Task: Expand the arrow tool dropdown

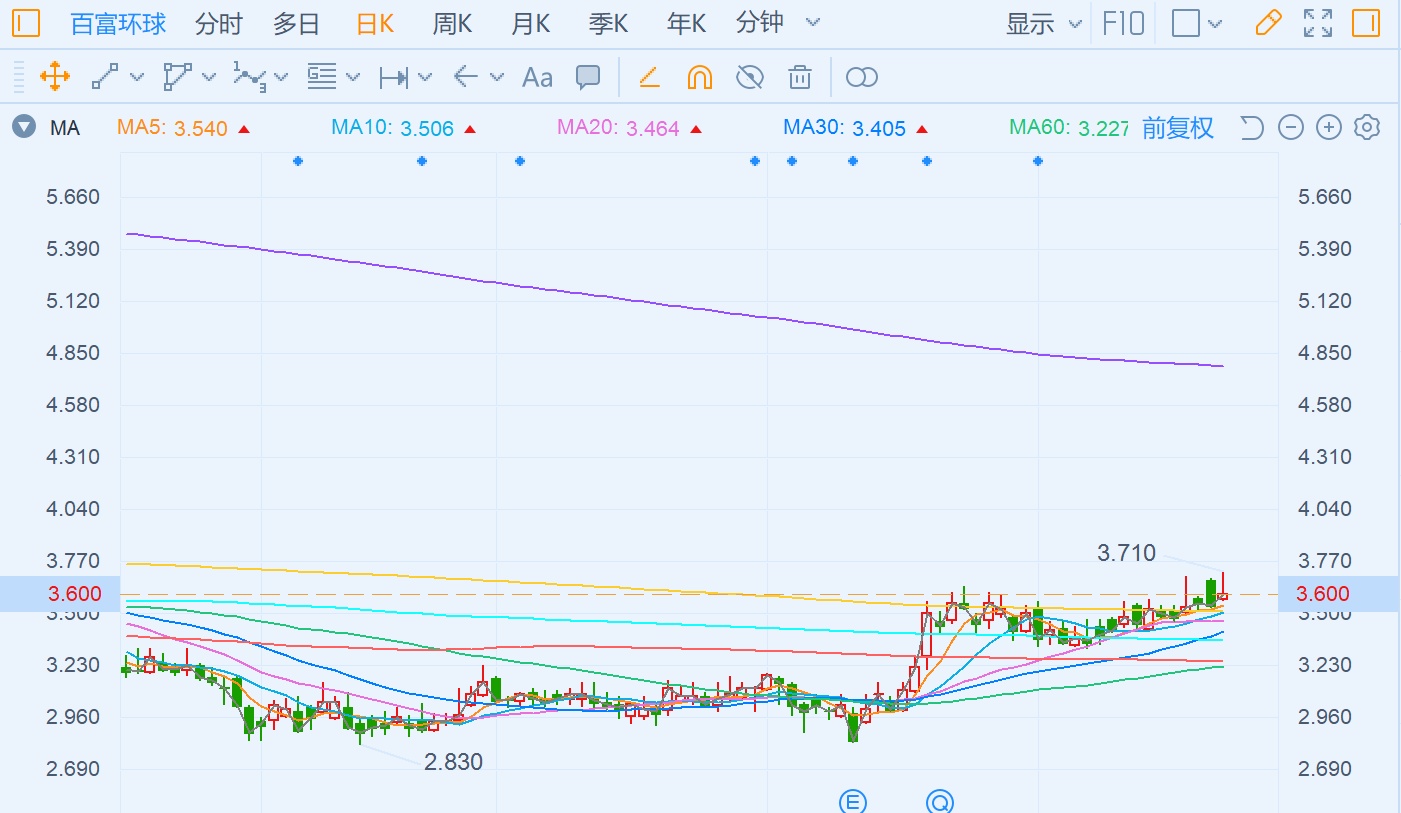Action: pyautogui.click(x=497, y=77)
